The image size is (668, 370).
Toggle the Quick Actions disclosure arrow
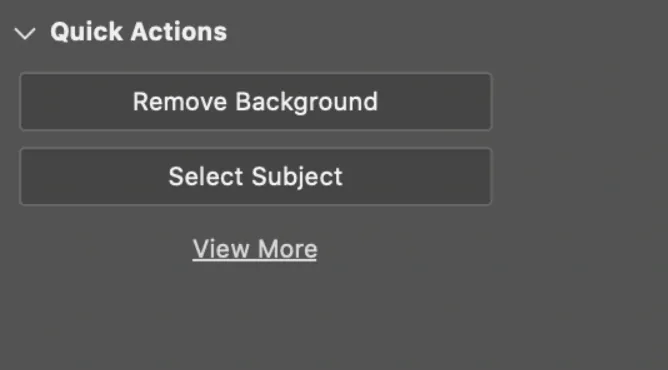[x=25, y=33]
